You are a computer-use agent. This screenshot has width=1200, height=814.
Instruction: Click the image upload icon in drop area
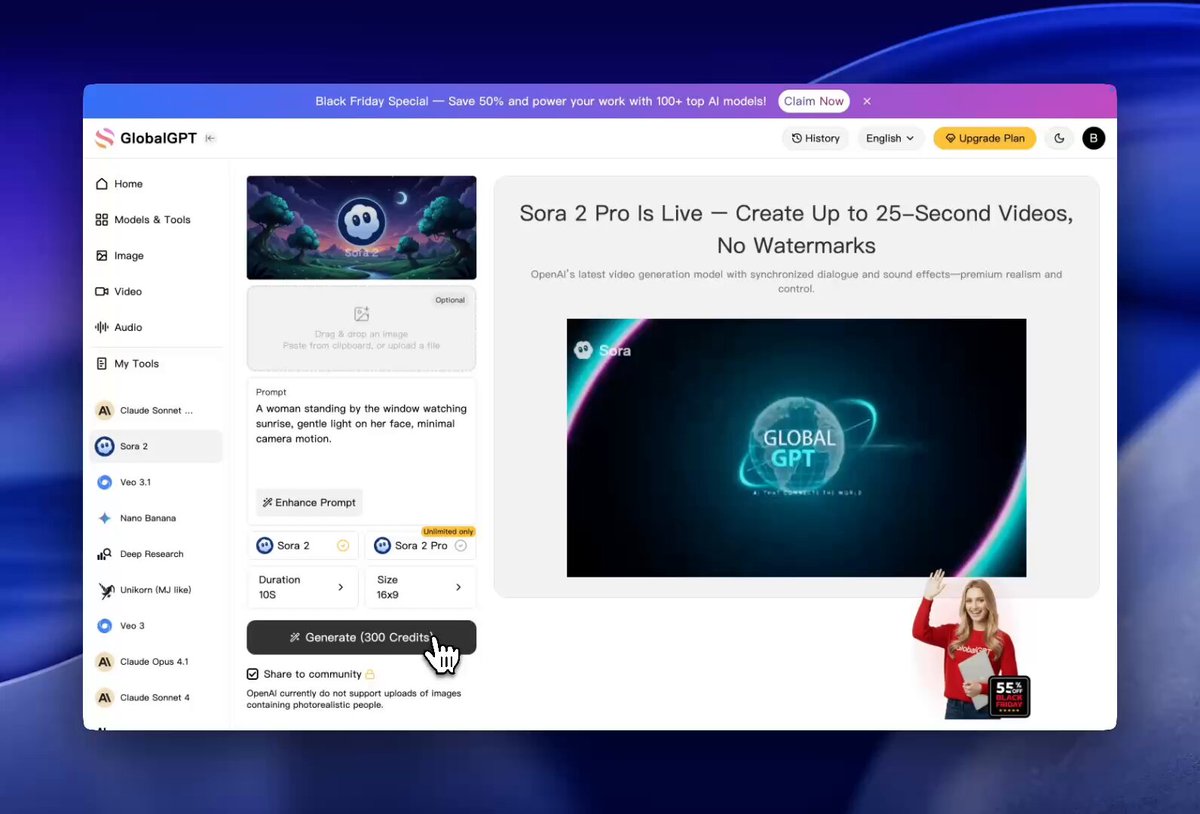point(362,314)
